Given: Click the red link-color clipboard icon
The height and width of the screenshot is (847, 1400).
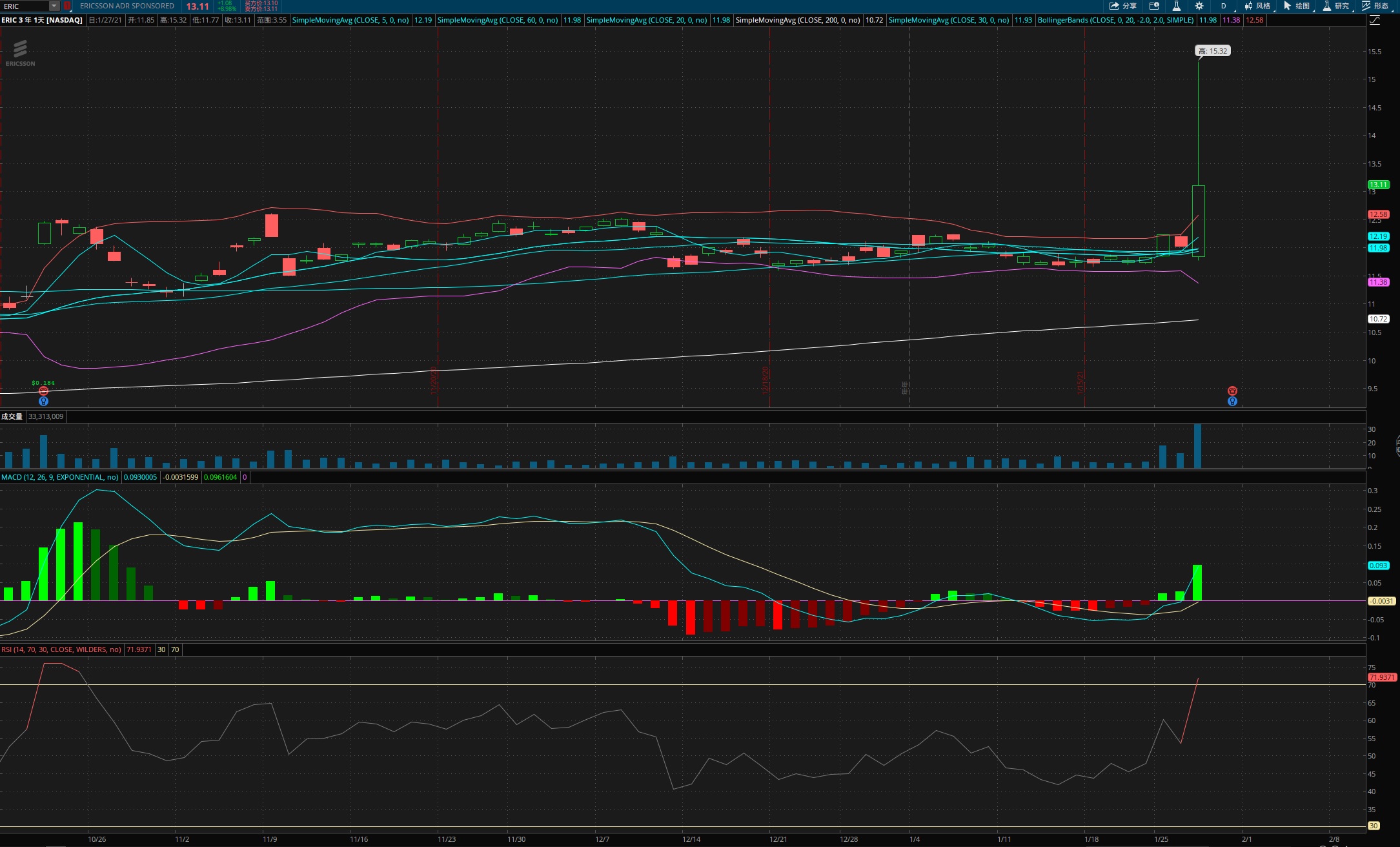Looking at the screenshot, I should (67, 6).
